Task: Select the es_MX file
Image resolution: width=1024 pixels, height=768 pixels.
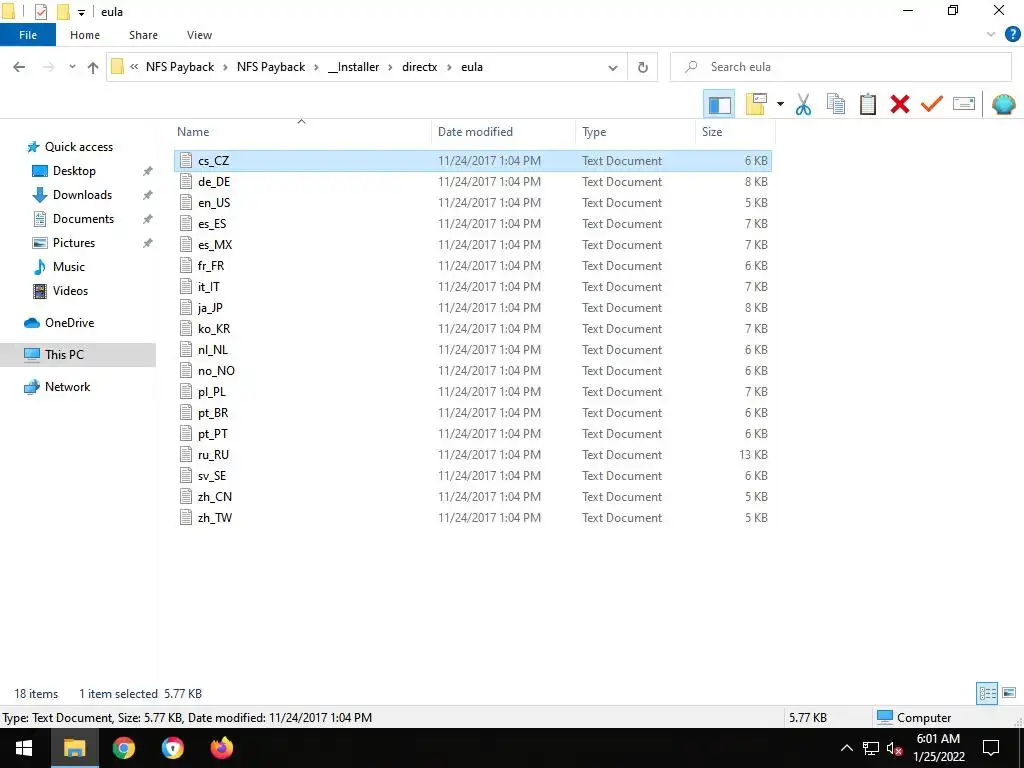Action: 473,245
